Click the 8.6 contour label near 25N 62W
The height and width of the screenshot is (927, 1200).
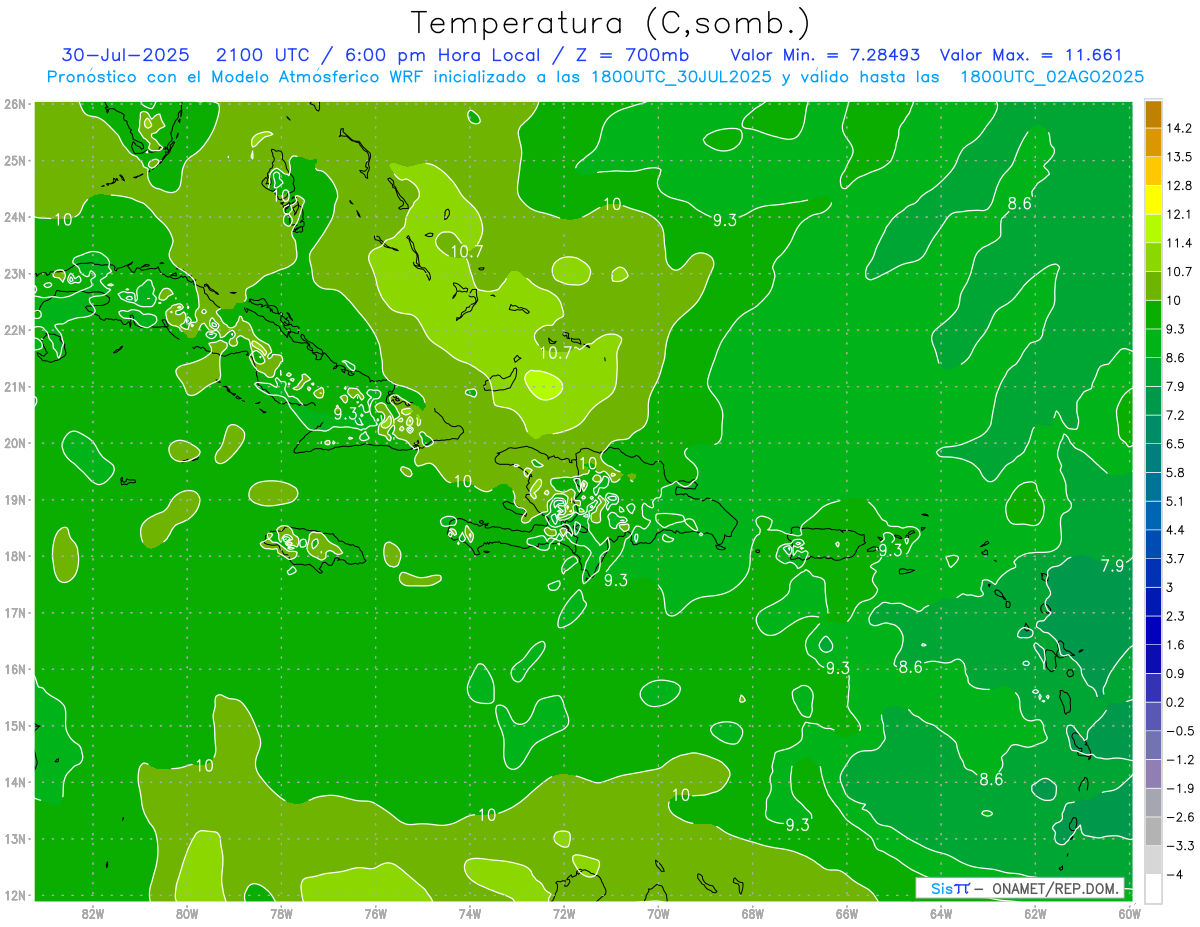click(x=1019, y=203)
